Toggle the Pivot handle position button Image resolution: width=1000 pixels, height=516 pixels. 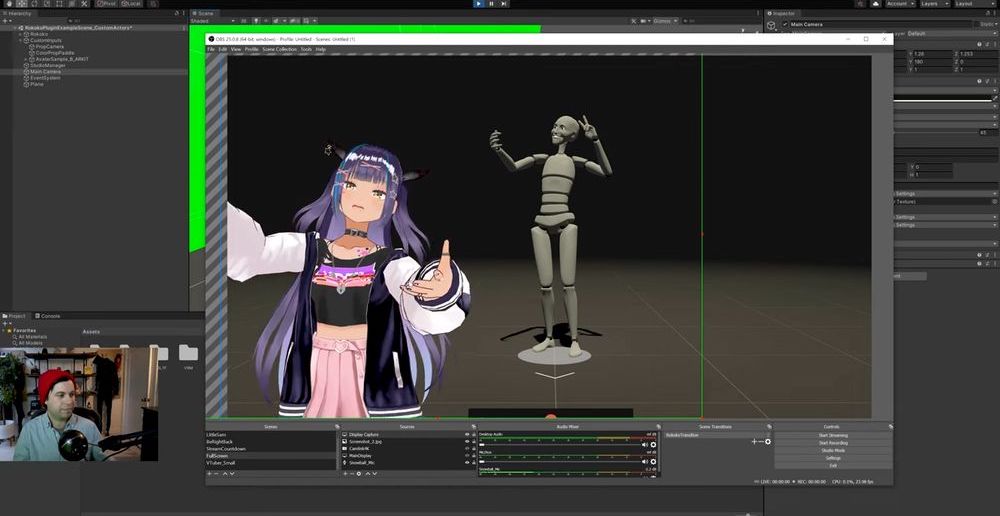coord(106,4)
